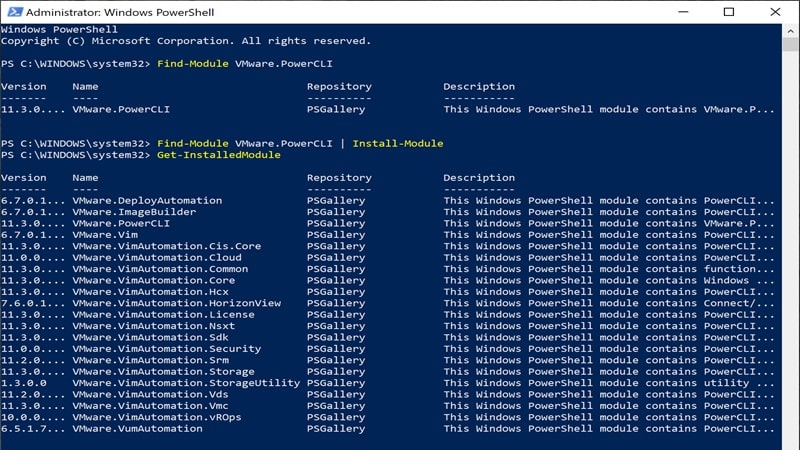The width and height of the screenshot is (800, 450).
Task: Click the VMware.ImageBuilder module name
Action: [x=134, y=212]
